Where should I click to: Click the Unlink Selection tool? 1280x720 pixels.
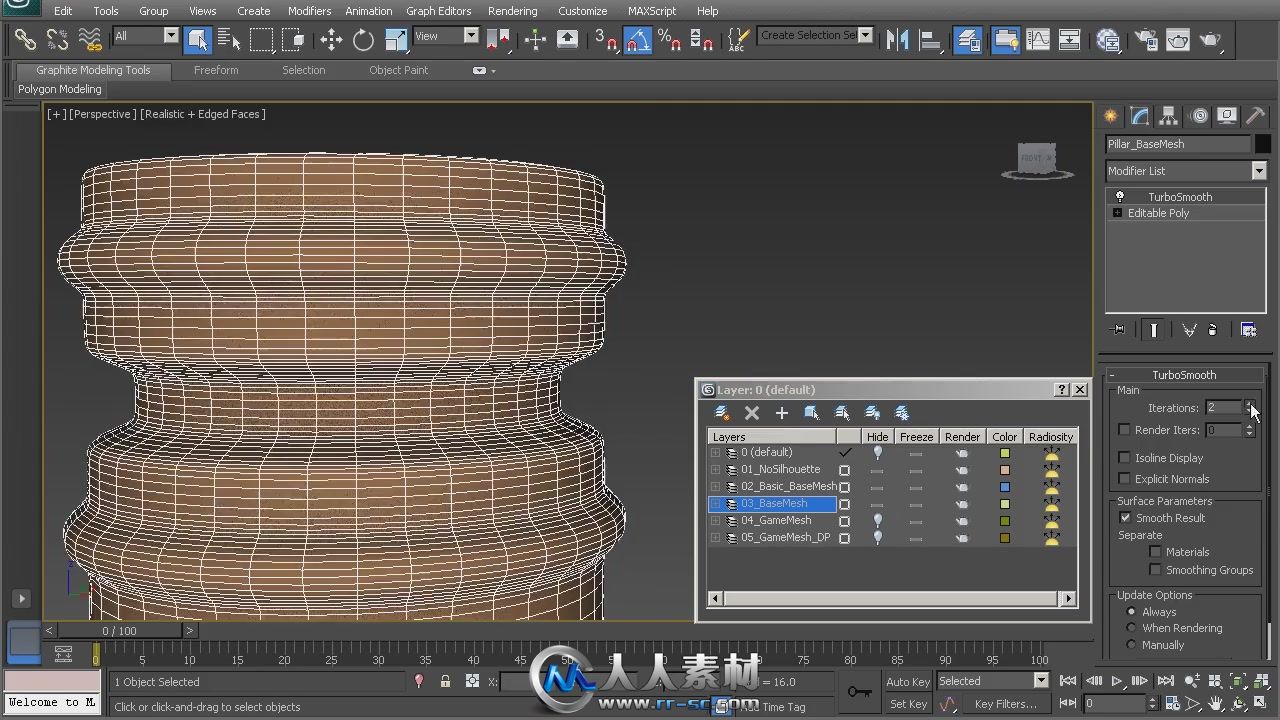(x=57, y=40)
